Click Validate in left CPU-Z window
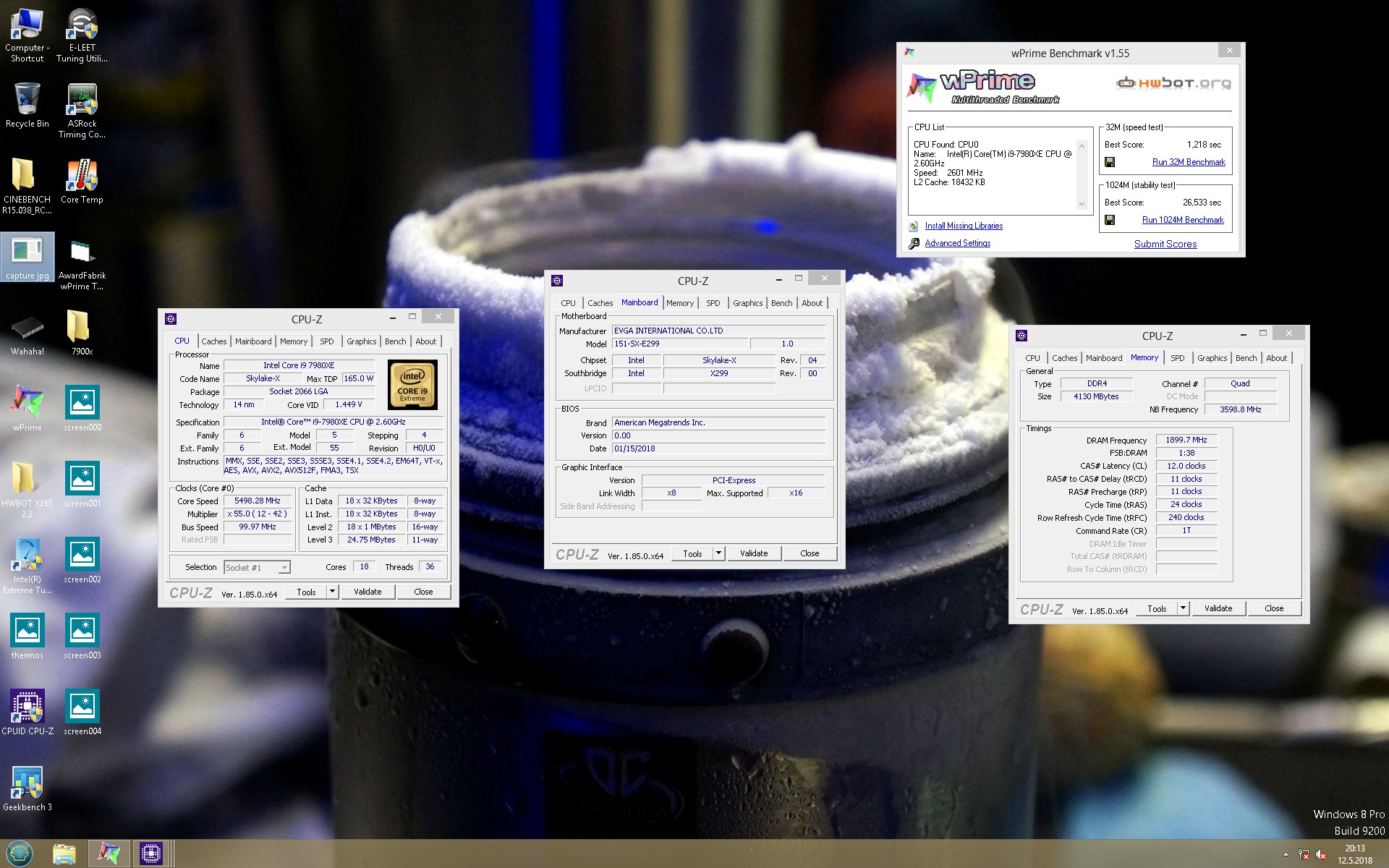This screenshot has height=868, width=1389. coord(368,592)
